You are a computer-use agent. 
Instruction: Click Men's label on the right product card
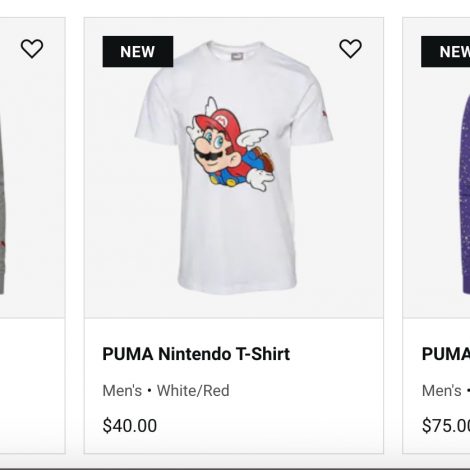442,391
